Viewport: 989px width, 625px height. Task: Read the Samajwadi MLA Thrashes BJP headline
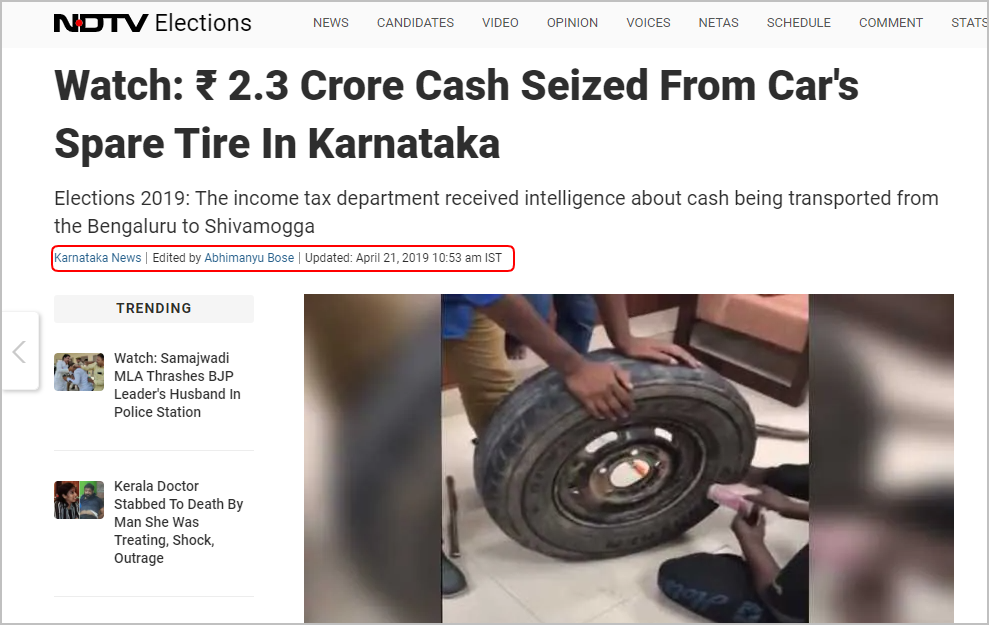pos(177,385)
